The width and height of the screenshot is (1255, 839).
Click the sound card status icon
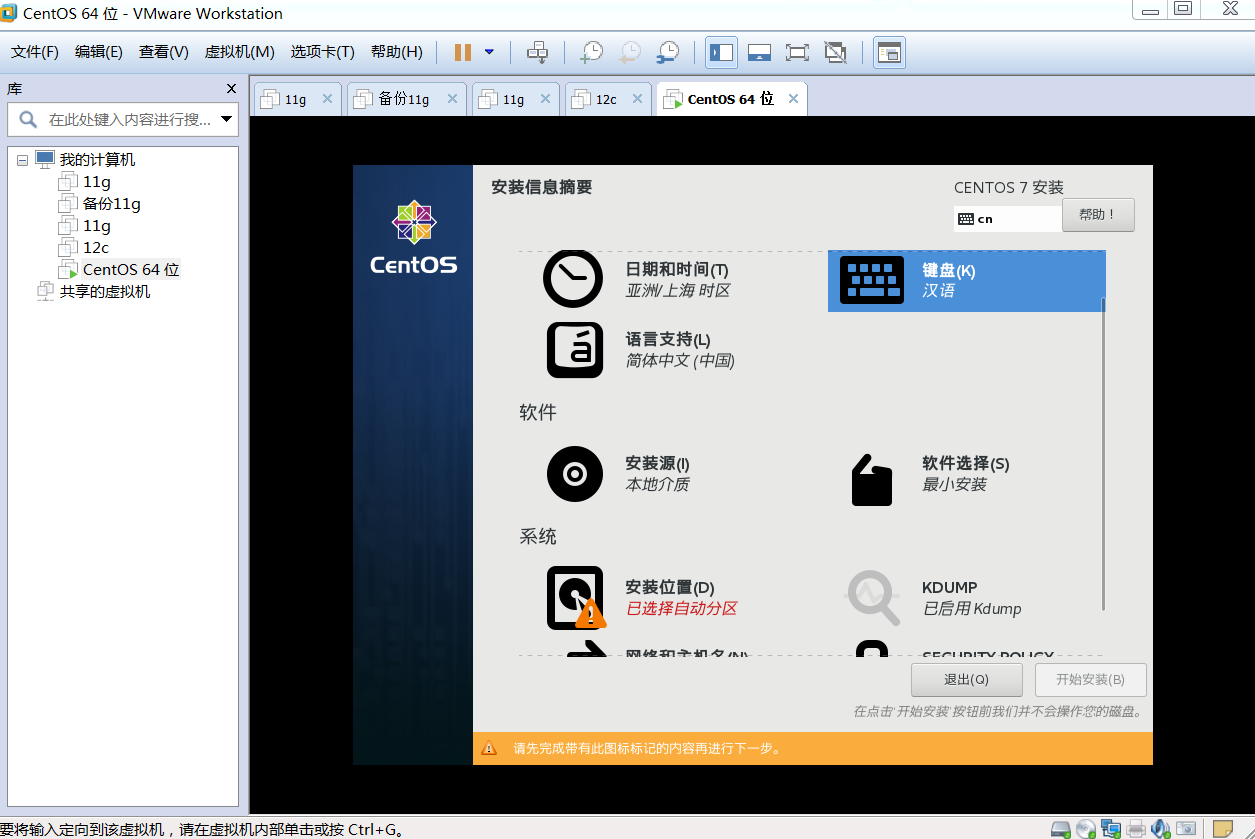(1161, 828)
